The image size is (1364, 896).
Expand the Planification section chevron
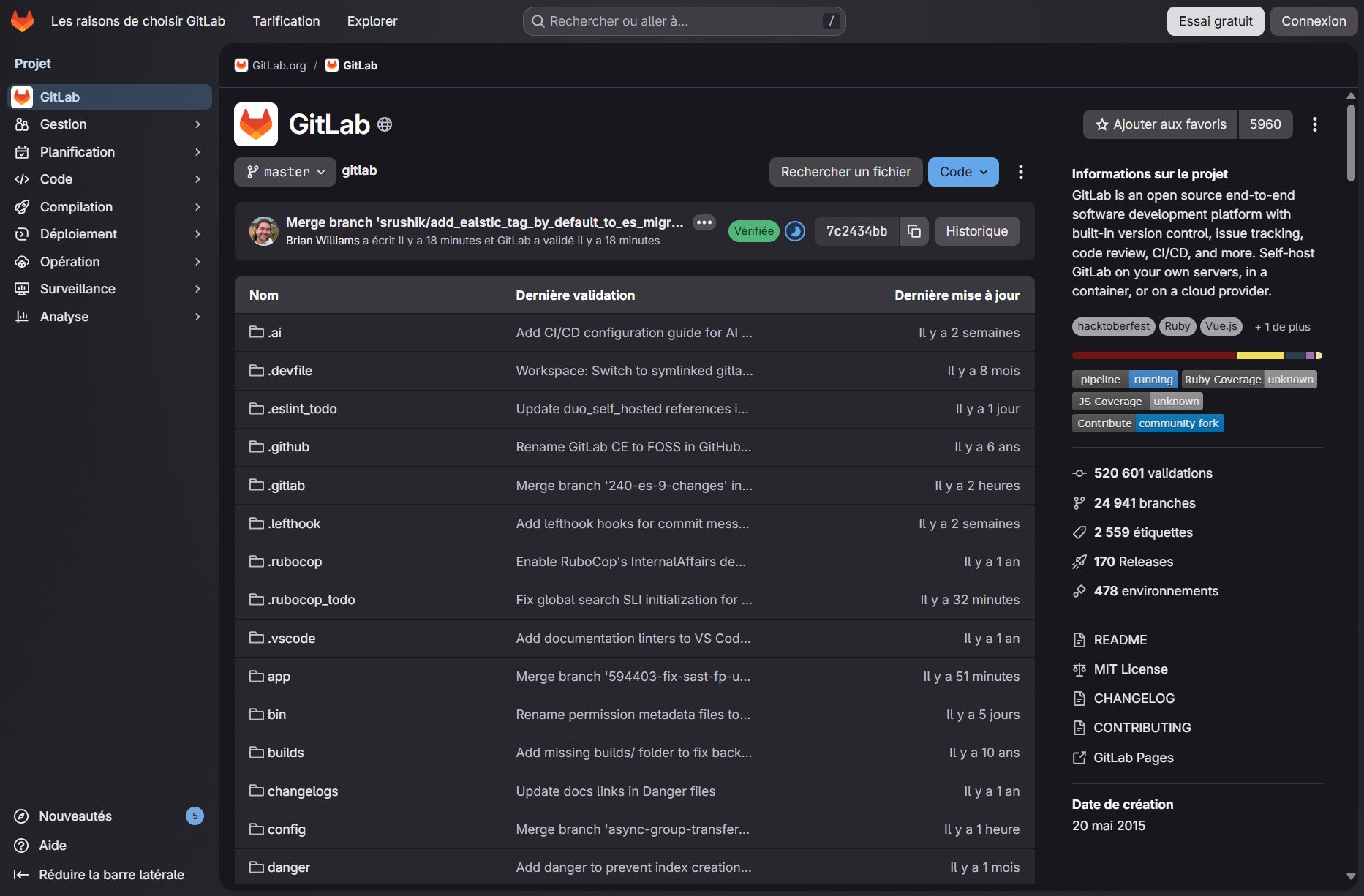point(197,152)
